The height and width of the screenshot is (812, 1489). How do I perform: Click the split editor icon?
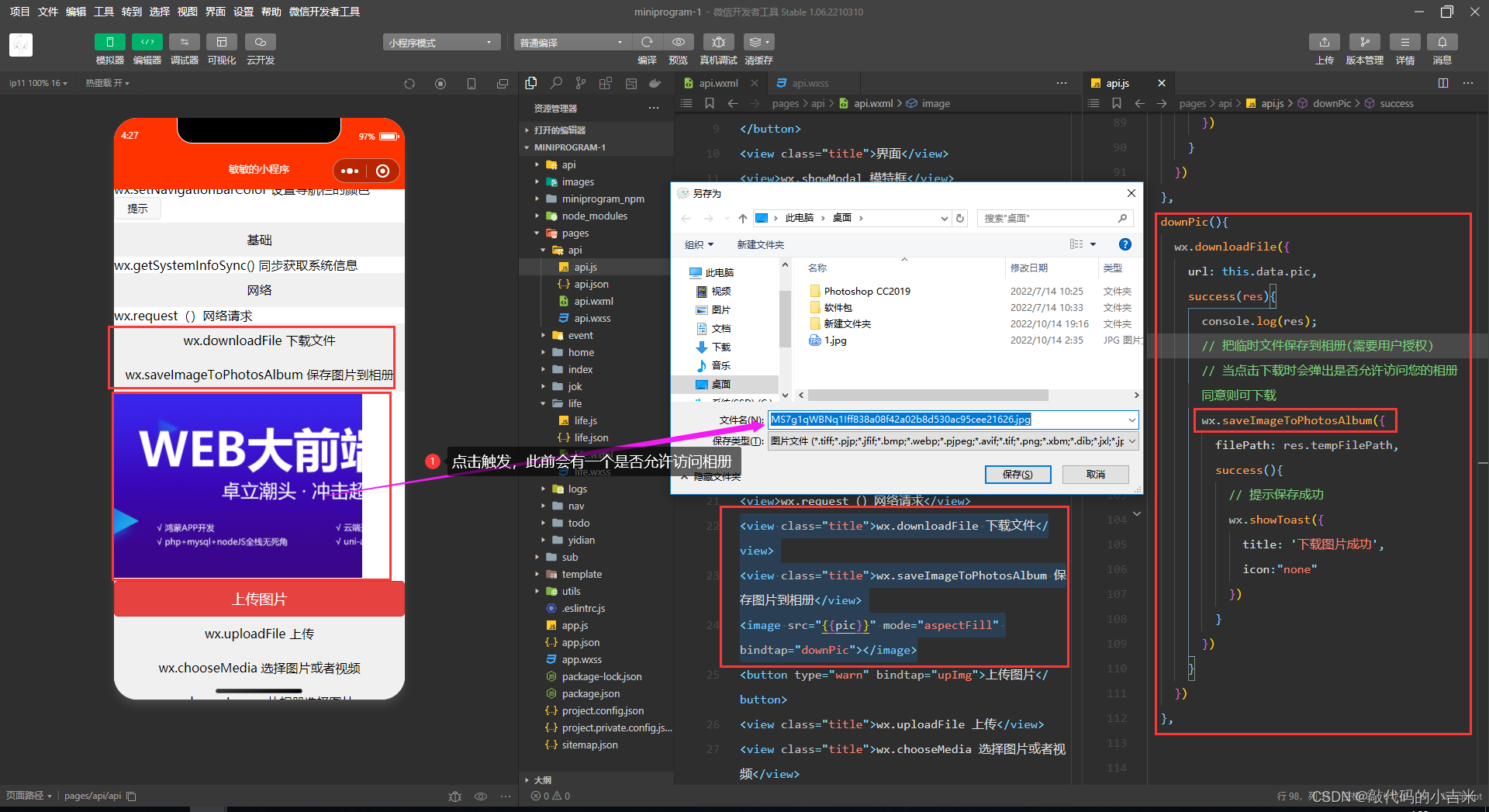pyautogui.click(x=1443, y=83)
